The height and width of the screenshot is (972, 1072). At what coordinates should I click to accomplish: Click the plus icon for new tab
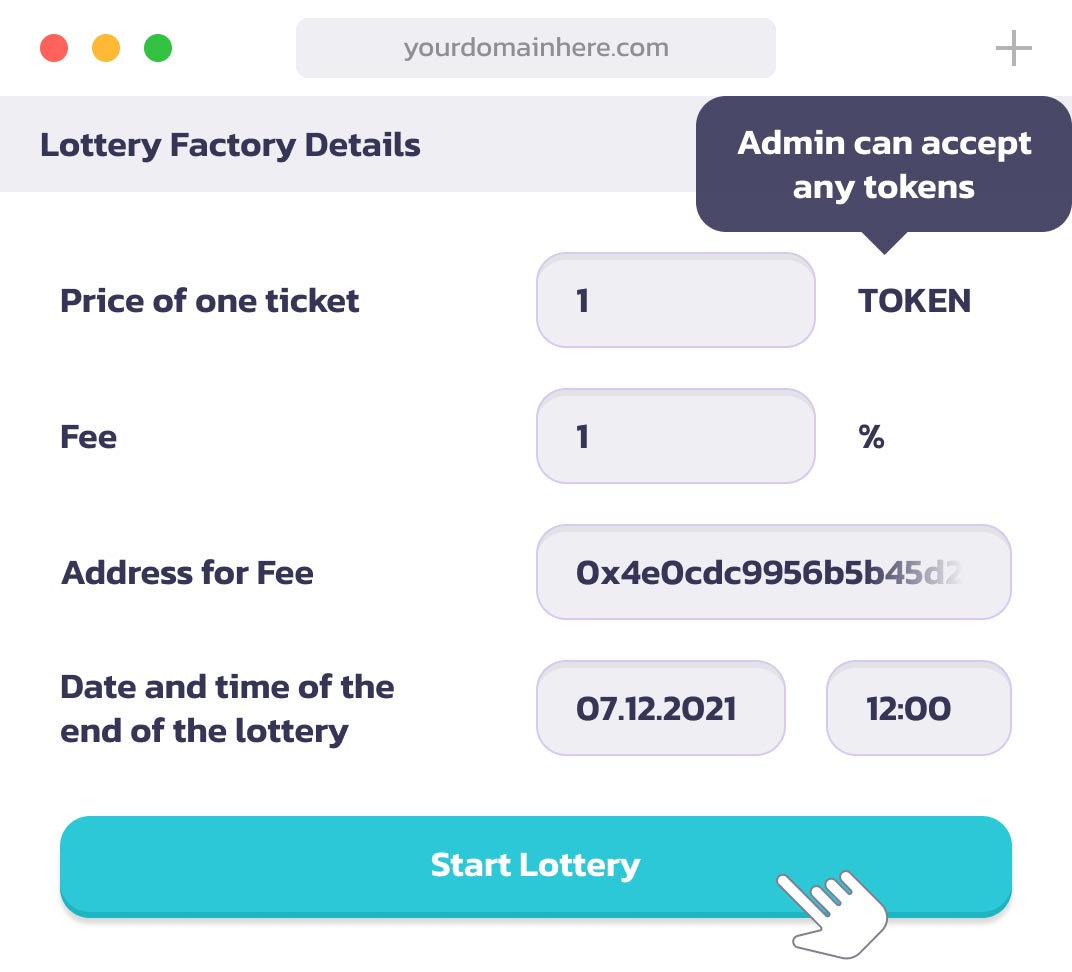pyautogui.click(x=1013, y=48)
